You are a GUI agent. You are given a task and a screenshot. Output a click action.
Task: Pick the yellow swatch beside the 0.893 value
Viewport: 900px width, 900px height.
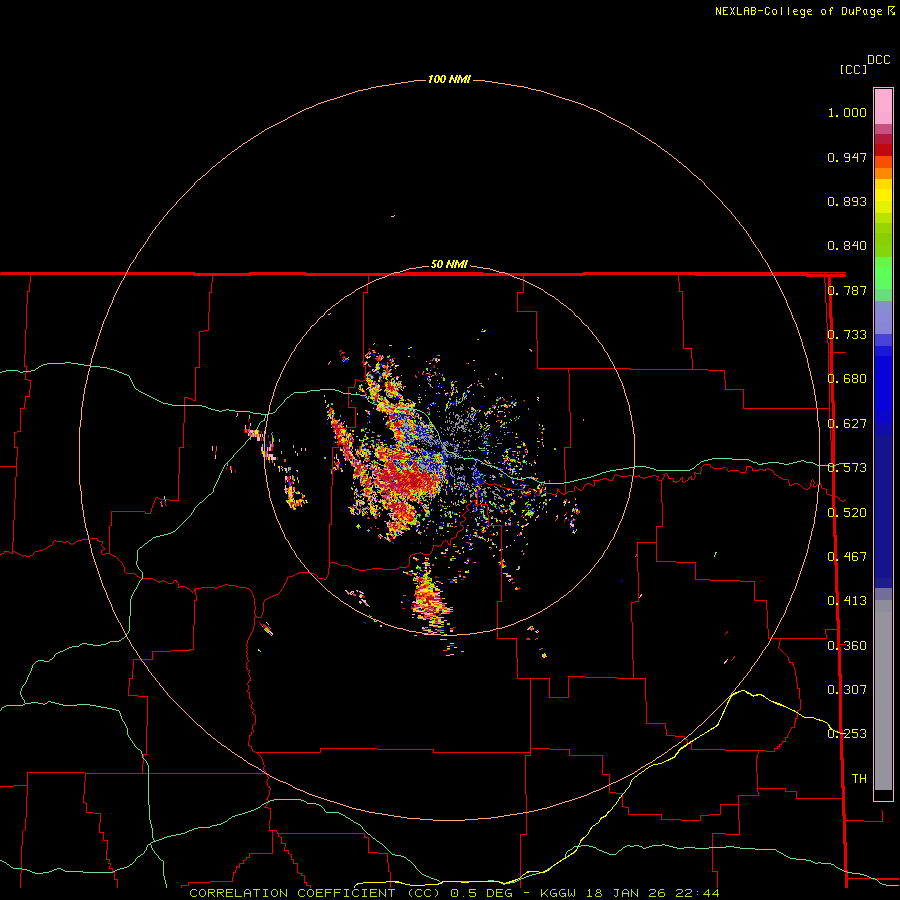pyautogui.click(x=883, y=201)
